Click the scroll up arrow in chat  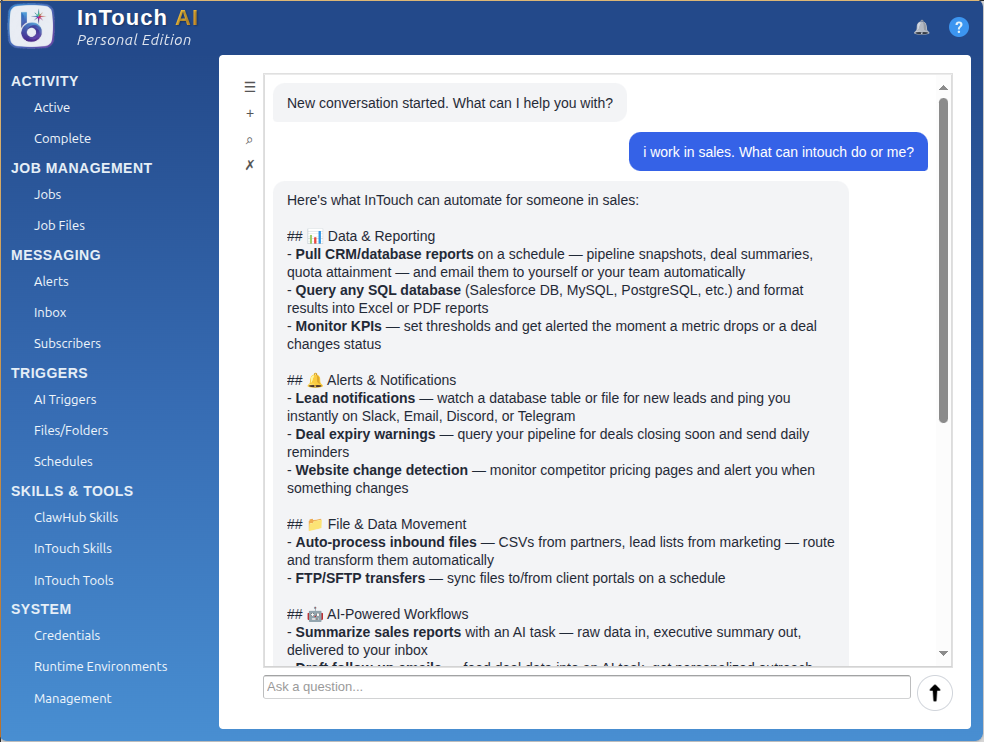click(x=943, y=88)
